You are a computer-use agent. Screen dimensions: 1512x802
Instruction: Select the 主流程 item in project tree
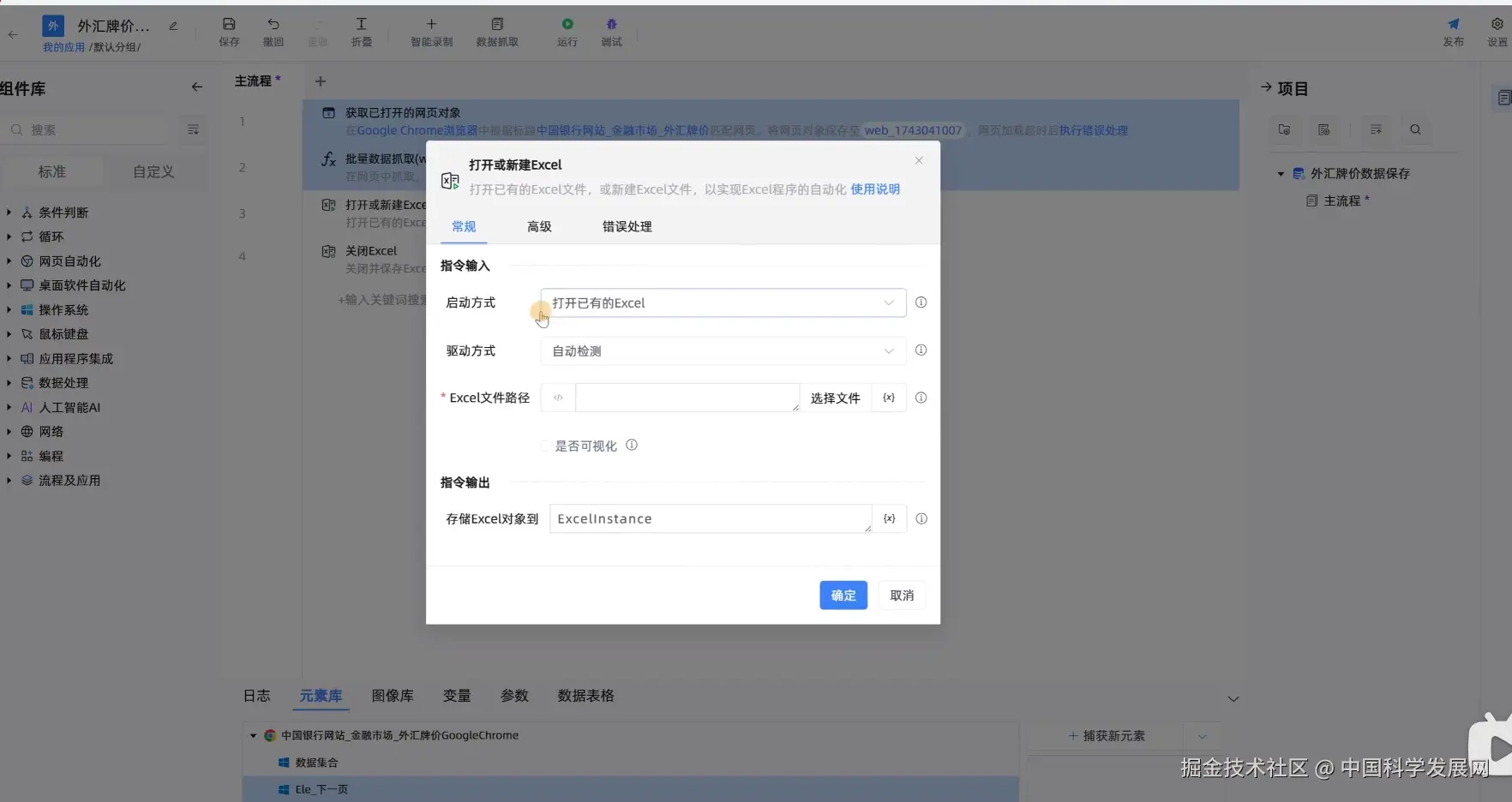pos(1341,200)
